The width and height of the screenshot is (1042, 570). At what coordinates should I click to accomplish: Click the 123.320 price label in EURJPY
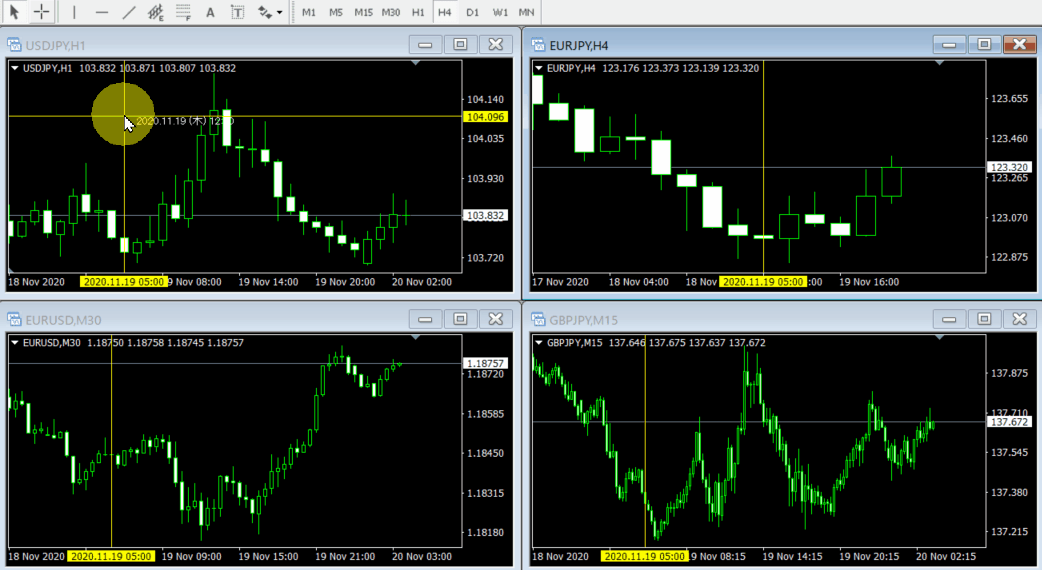(x=1009, y=167)
